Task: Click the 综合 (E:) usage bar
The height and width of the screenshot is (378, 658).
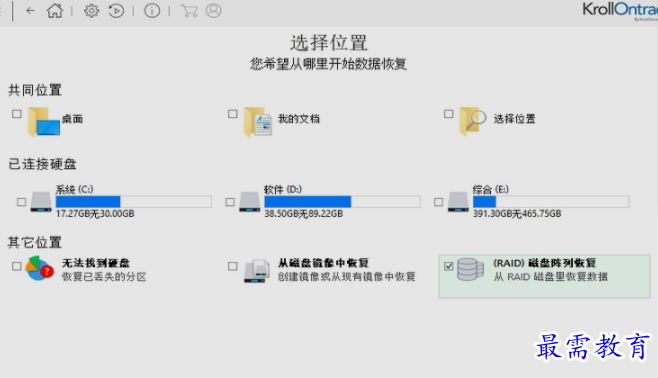Action: click(551, 202)
